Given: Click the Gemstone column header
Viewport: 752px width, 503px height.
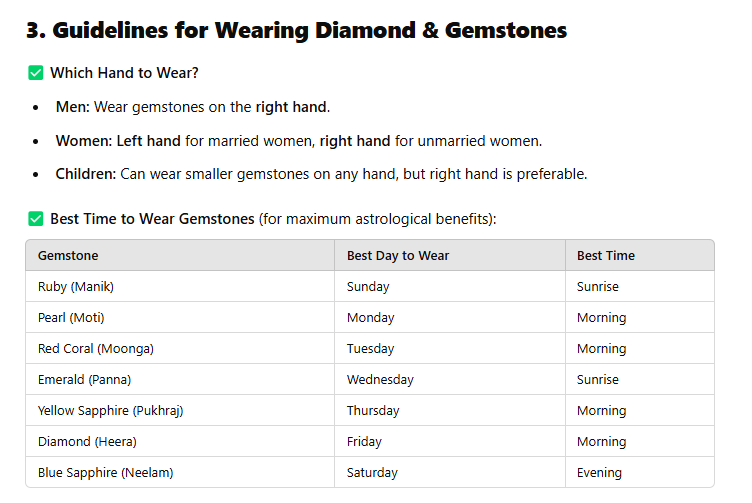Looking at the screenshot, I should (x=180, y=256).
